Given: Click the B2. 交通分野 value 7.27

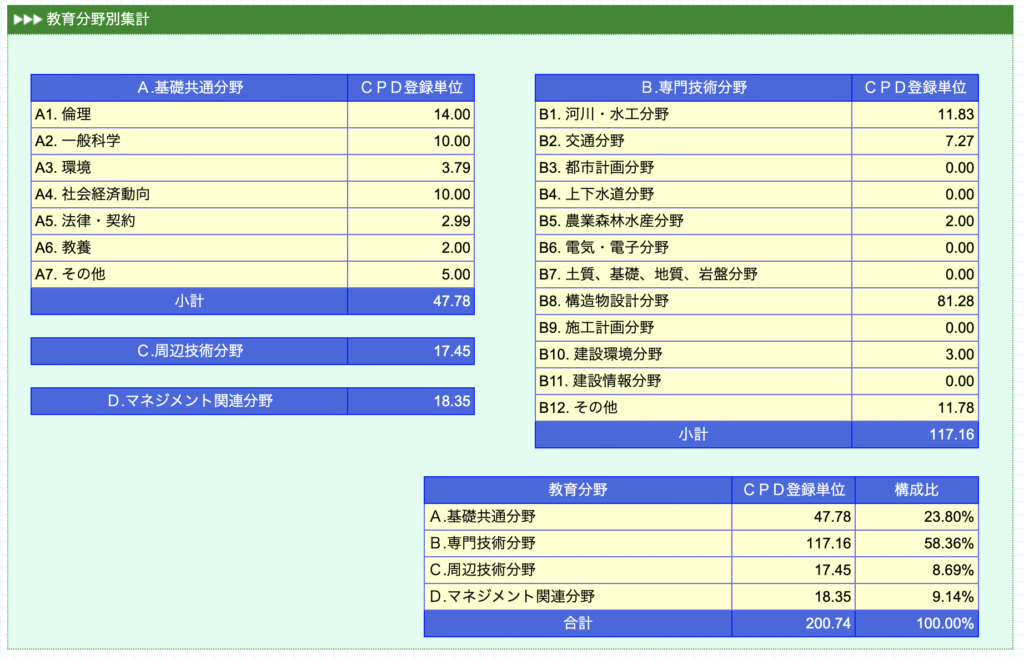Looking at the screenshot, I should point(958,141).
